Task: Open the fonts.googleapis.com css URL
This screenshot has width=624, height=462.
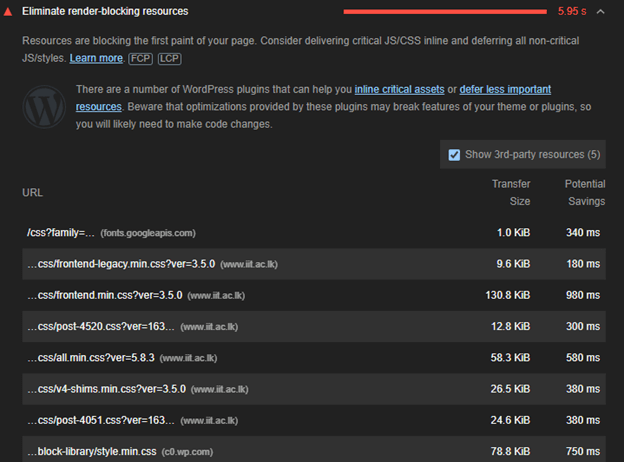Action: 62,233
